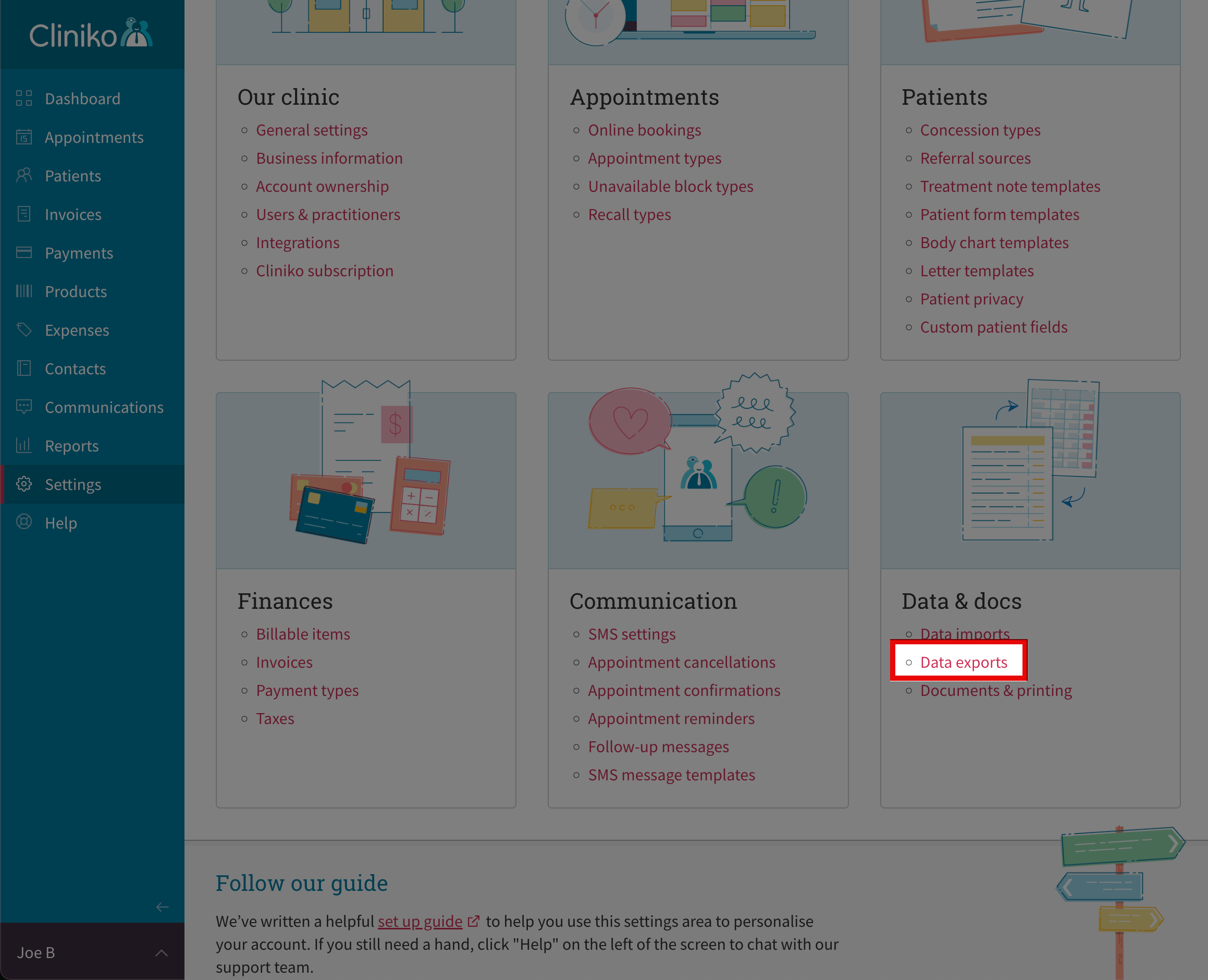The height and width of the screenshot is (980, 1208).
Task: Click the Appointments calendar icon
Action: 23,137
